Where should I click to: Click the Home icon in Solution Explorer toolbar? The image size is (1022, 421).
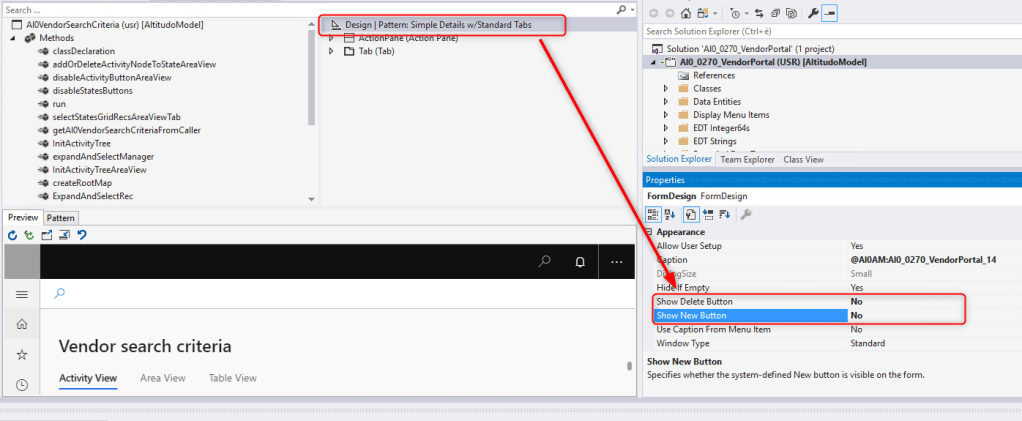(685, 13)
